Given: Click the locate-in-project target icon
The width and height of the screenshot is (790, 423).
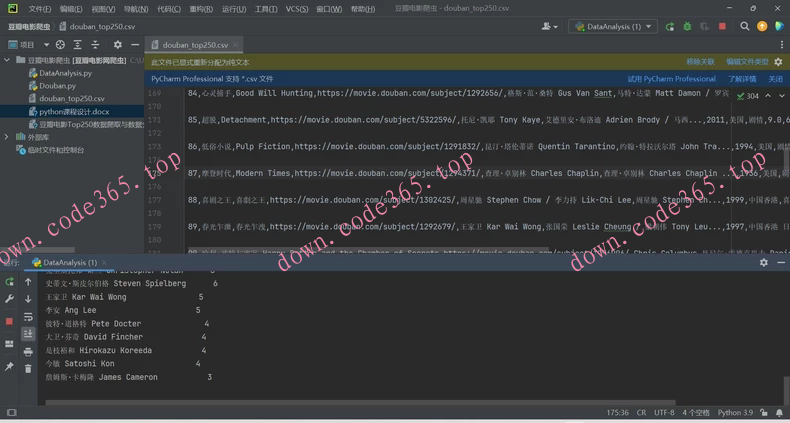Looking at the screenshot, I should click(x=60, y=45).
